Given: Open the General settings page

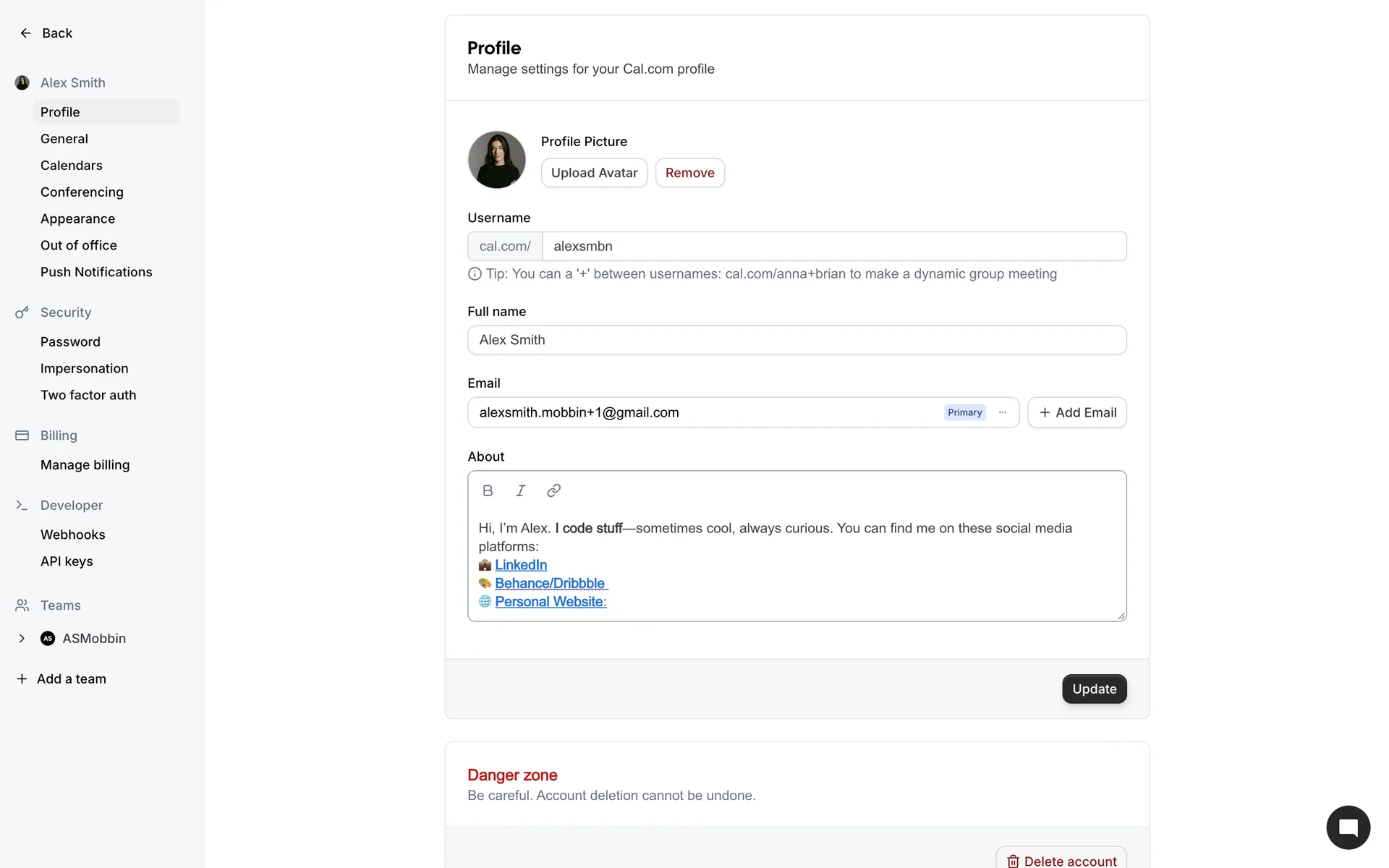Looking at the screenshot, I should coord(64,139).
